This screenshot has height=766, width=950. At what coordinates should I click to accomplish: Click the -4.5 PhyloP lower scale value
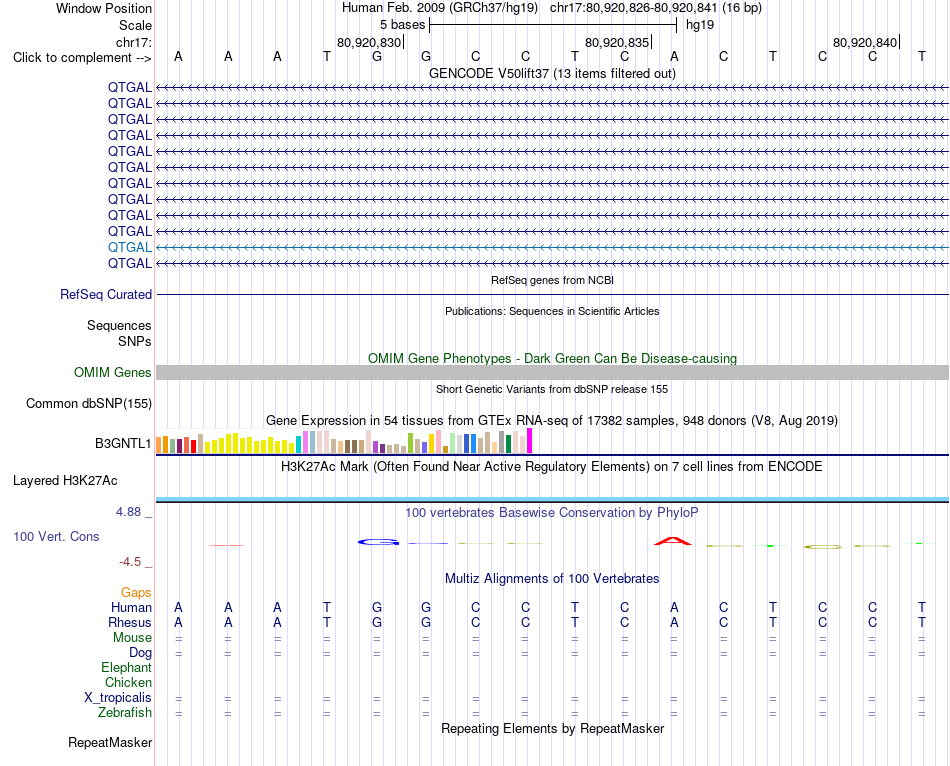click(x=130, y=562)
